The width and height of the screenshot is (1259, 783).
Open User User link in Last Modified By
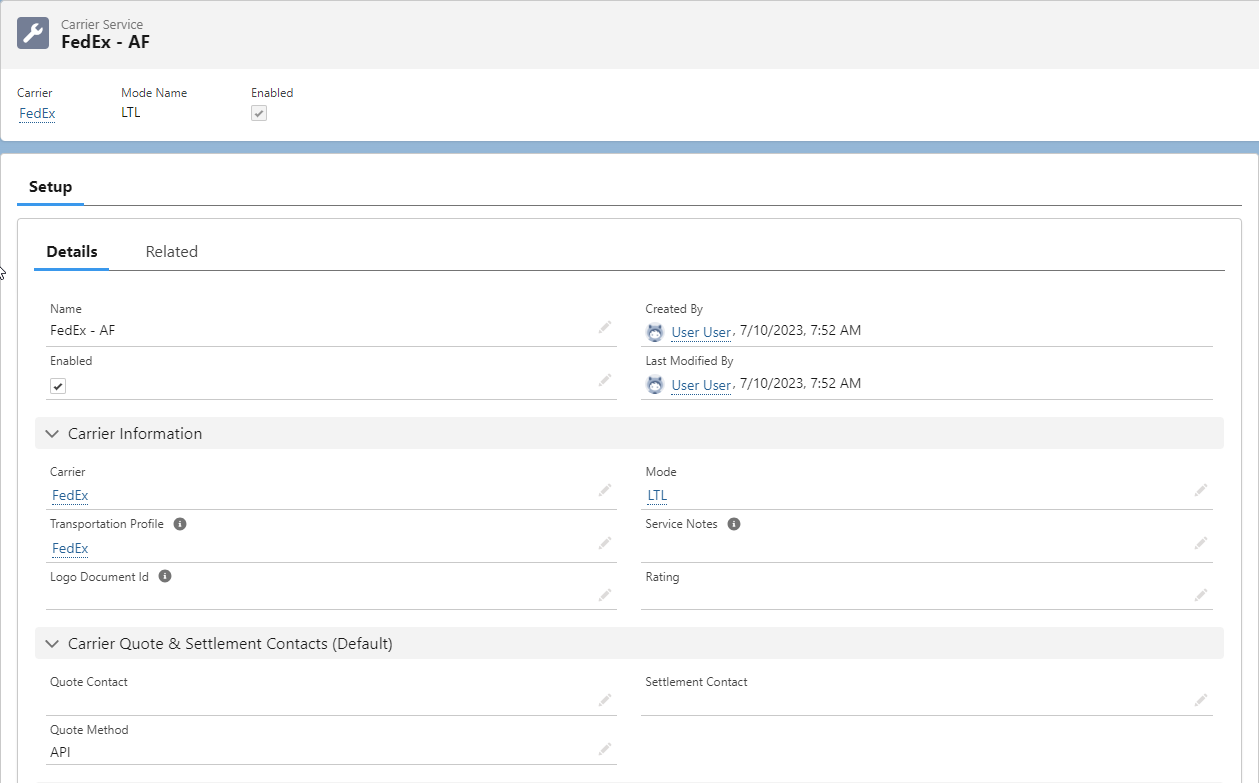tap(701, 385)
